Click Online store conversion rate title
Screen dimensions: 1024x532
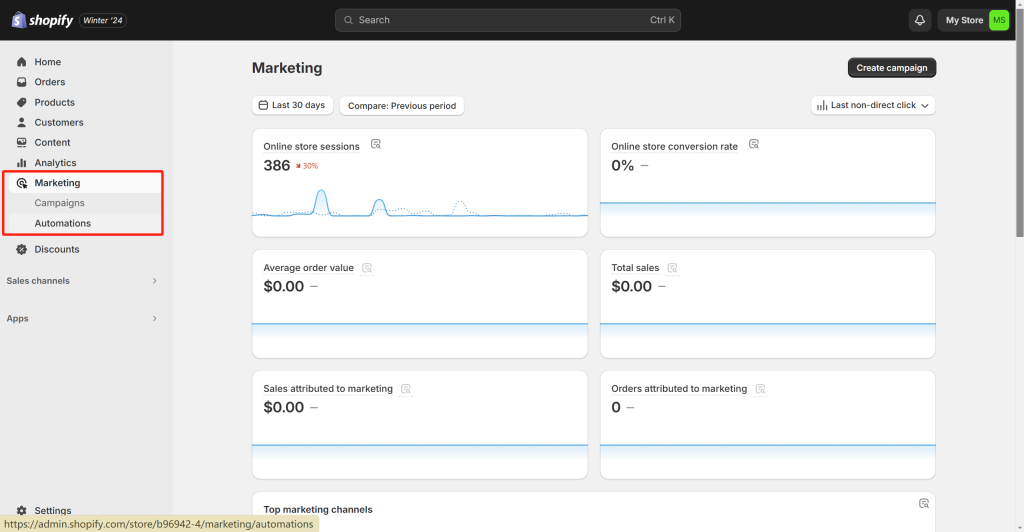(x=674, y=147)
